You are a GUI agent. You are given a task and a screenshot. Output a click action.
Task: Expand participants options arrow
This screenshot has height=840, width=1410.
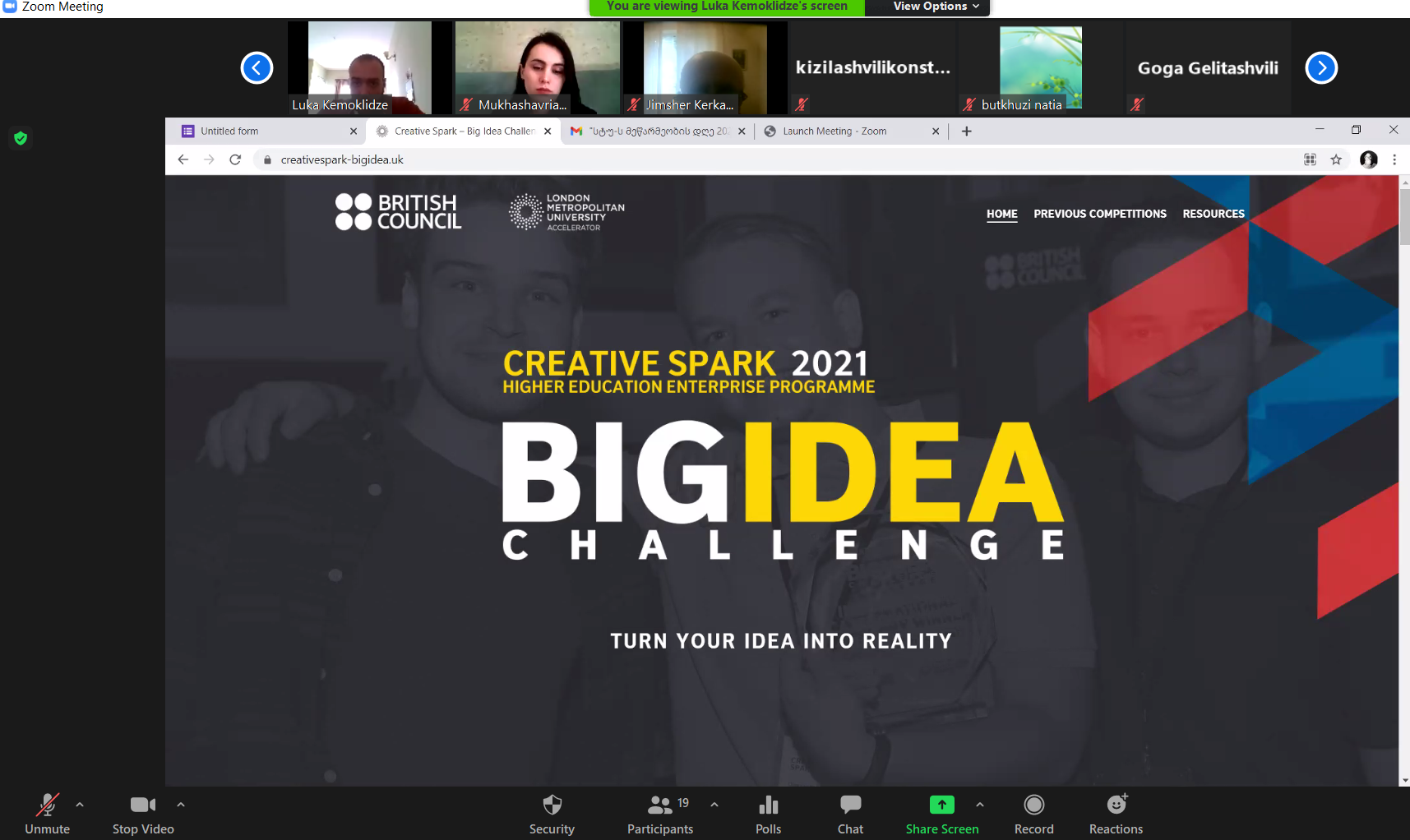click(x=714, y=805)
